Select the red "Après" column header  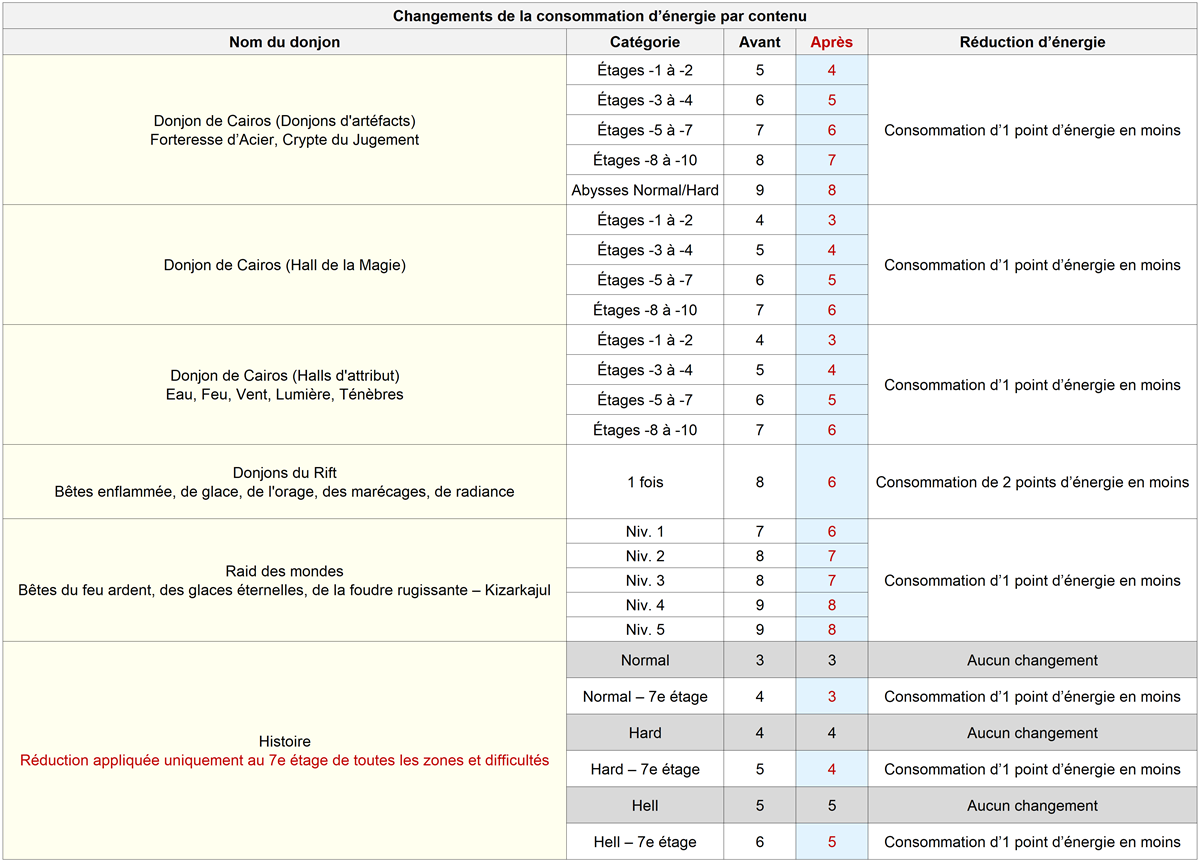831,42
